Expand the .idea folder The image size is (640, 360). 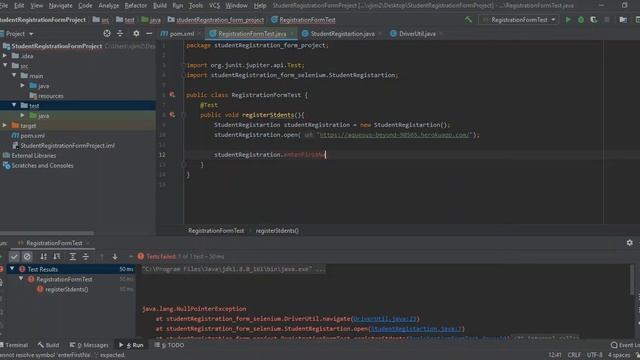pyautogui.click(x=5, y=56)
